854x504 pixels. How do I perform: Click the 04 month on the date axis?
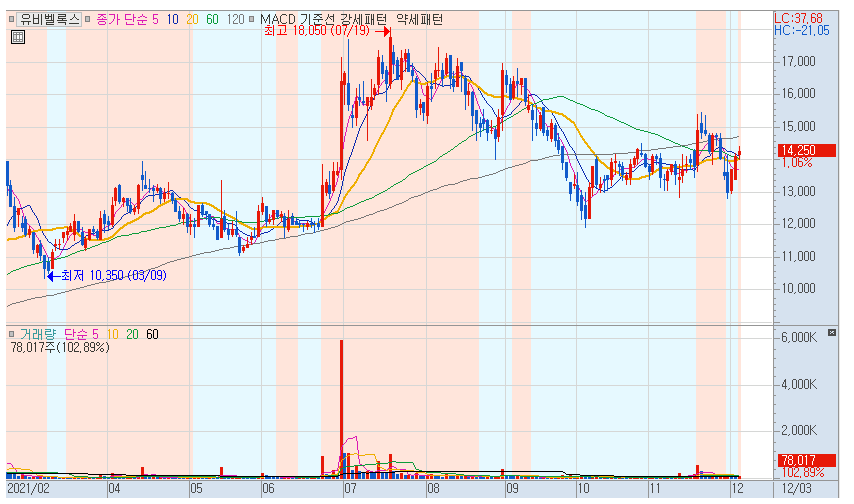[x=114, y=488]
